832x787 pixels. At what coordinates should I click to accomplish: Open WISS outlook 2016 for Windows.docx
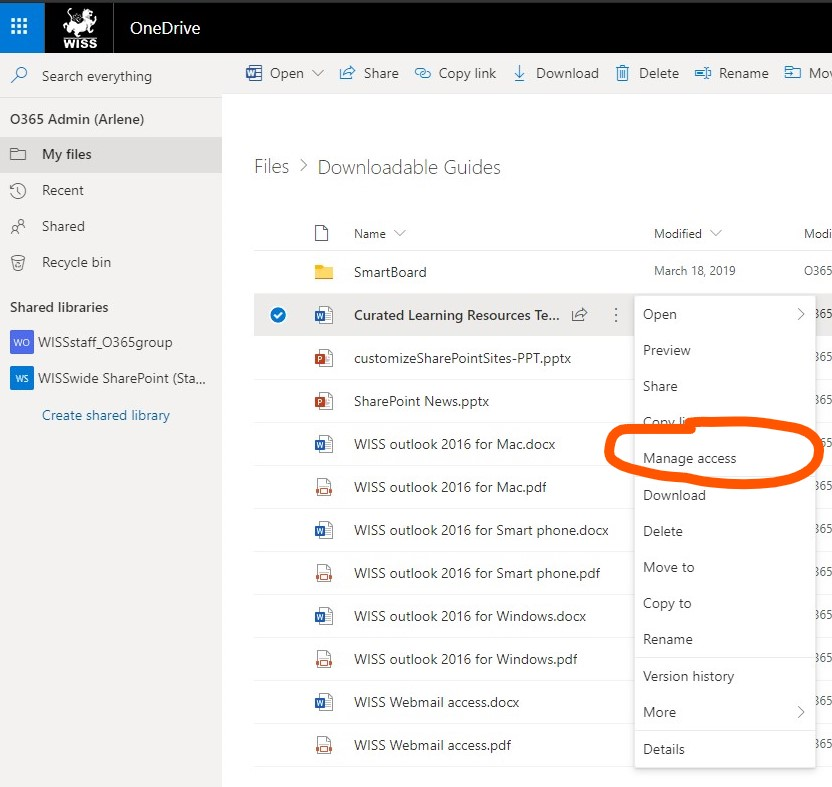pyautogui.click(x=470, y=616)
